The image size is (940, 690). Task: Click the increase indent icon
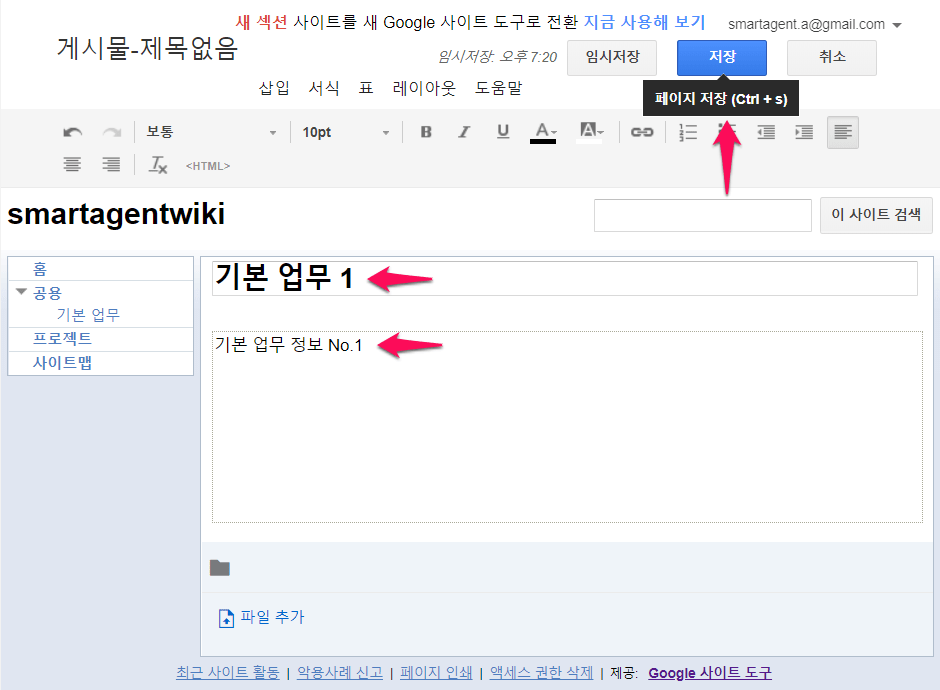[804, 132]
